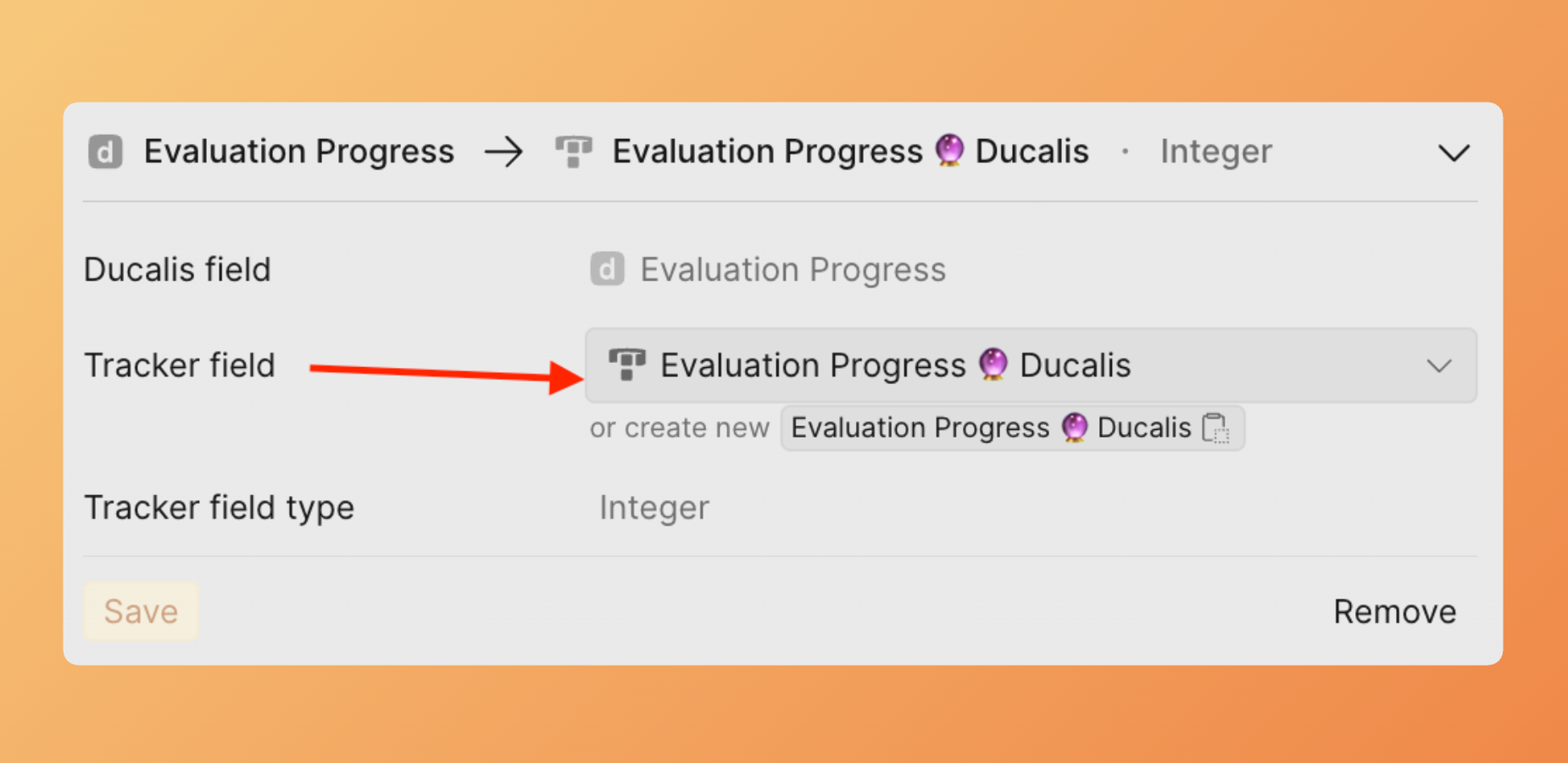This screenshot has height=763, width=1568.
Task: Click the Ducalis icon beside Ducalis field value
Action: pos(607,270)
